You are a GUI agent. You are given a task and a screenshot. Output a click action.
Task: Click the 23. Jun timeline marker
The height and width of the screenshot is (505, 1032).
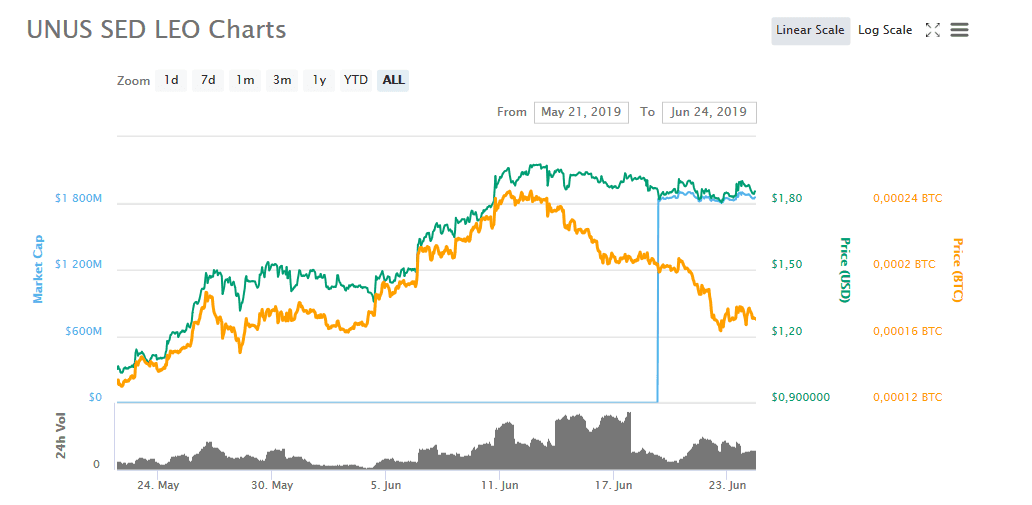[728, 486]
